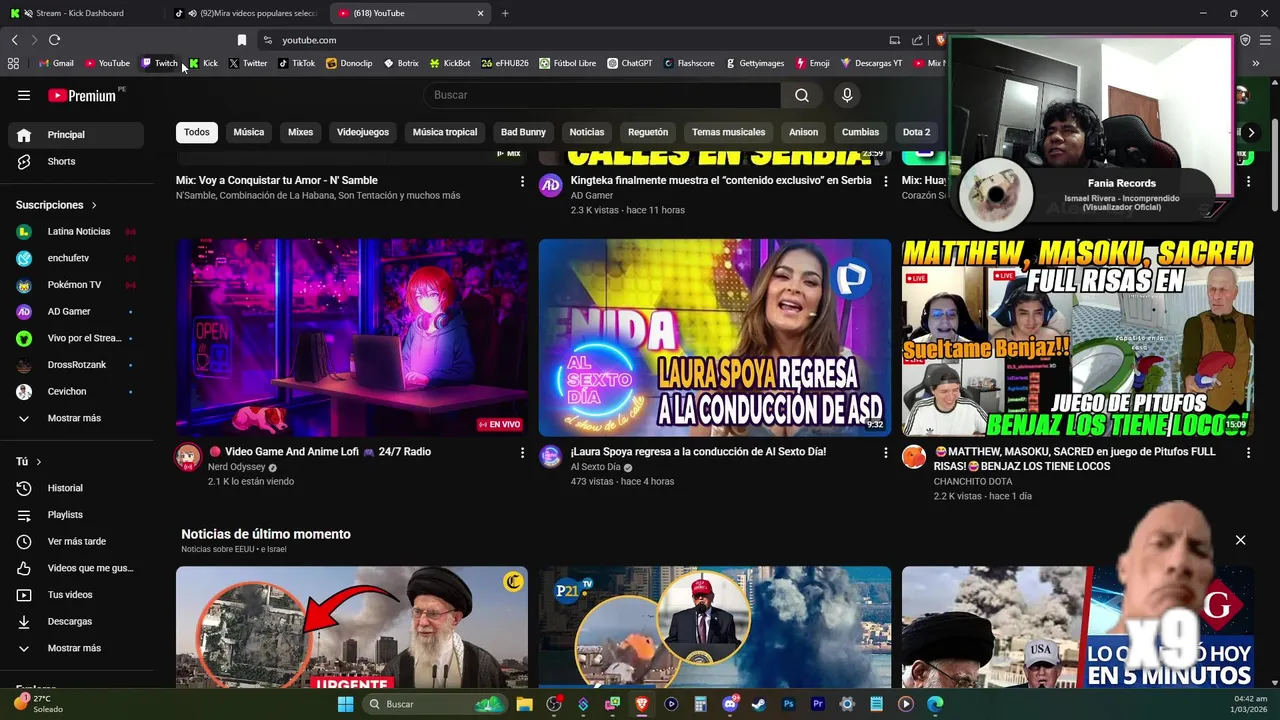Screen dimensions: 1280x720
Task: Open Kick bookmark in bookmarks bar
Action: tap(203, 63)
